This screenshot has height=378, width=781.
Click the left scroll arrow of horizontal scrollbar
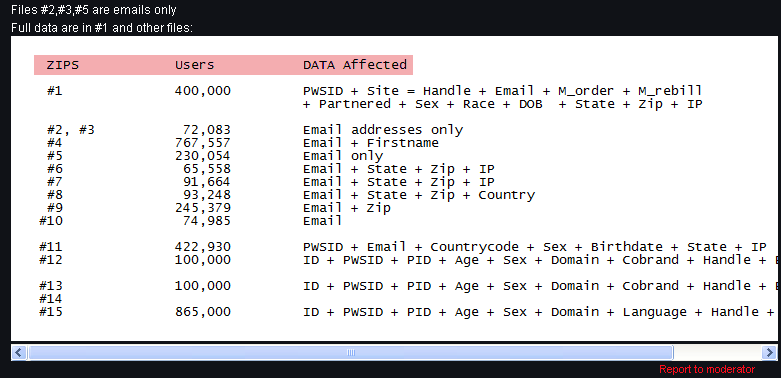19,353
